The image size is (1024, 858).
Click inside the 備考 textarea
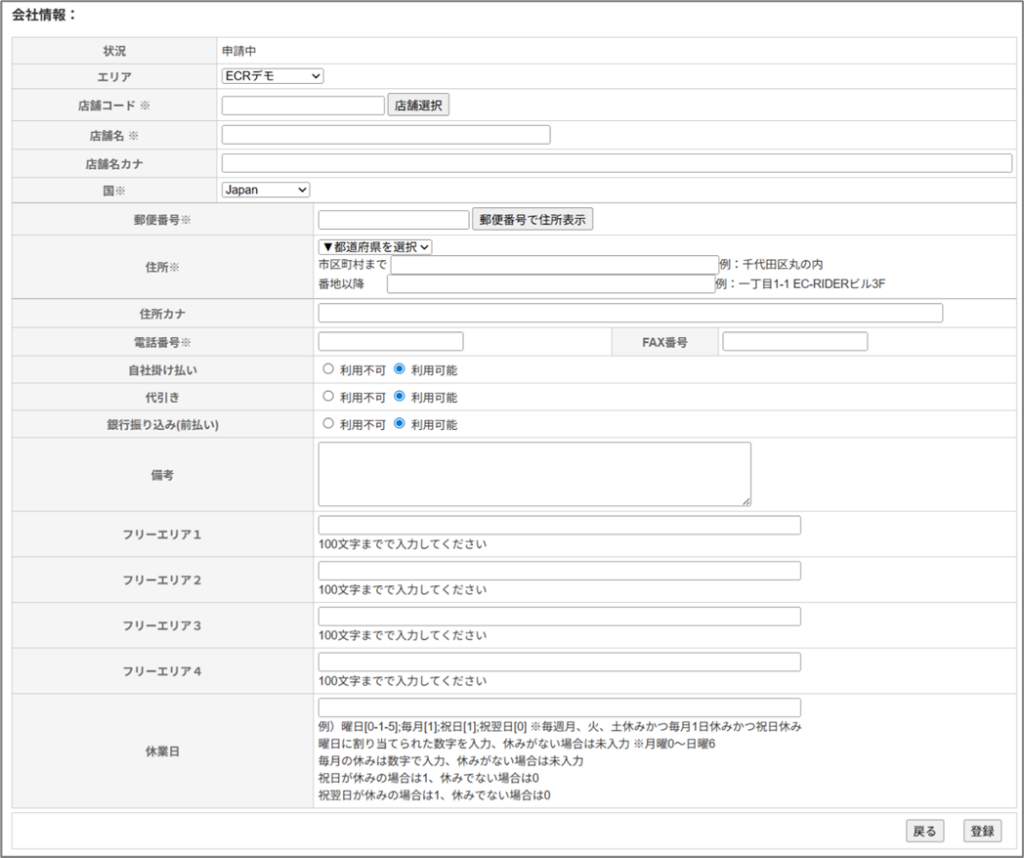[x=534, y=474]
